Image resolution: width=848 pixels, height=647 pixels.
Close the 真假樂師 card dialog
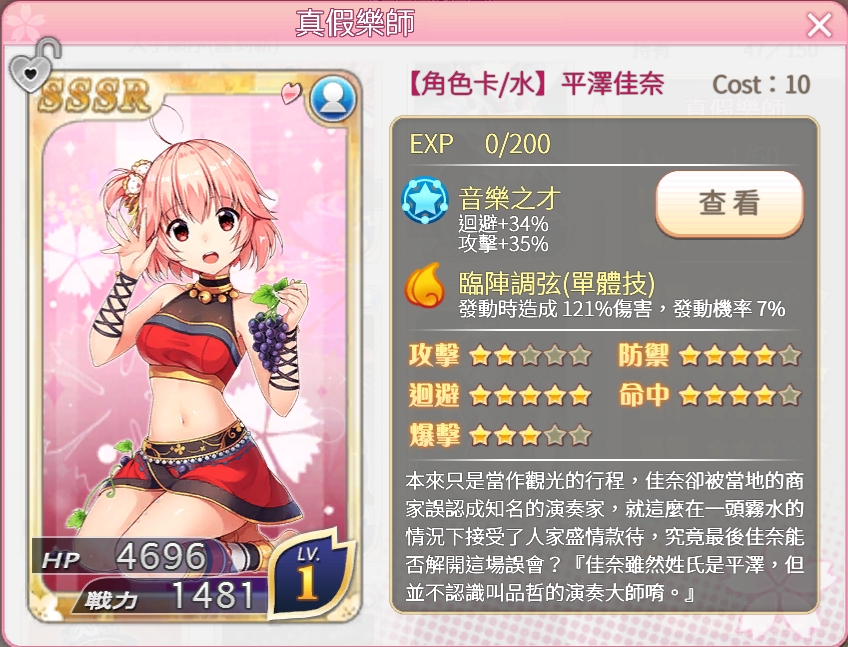(819, 25)
